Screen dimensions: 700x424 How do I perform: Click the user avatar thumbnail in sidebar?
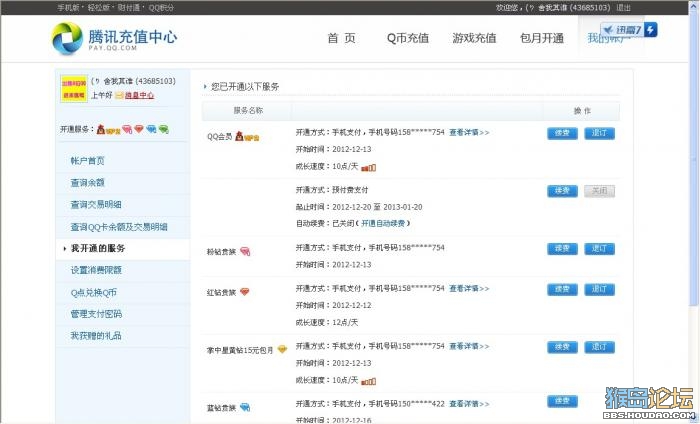pos(74,89)
